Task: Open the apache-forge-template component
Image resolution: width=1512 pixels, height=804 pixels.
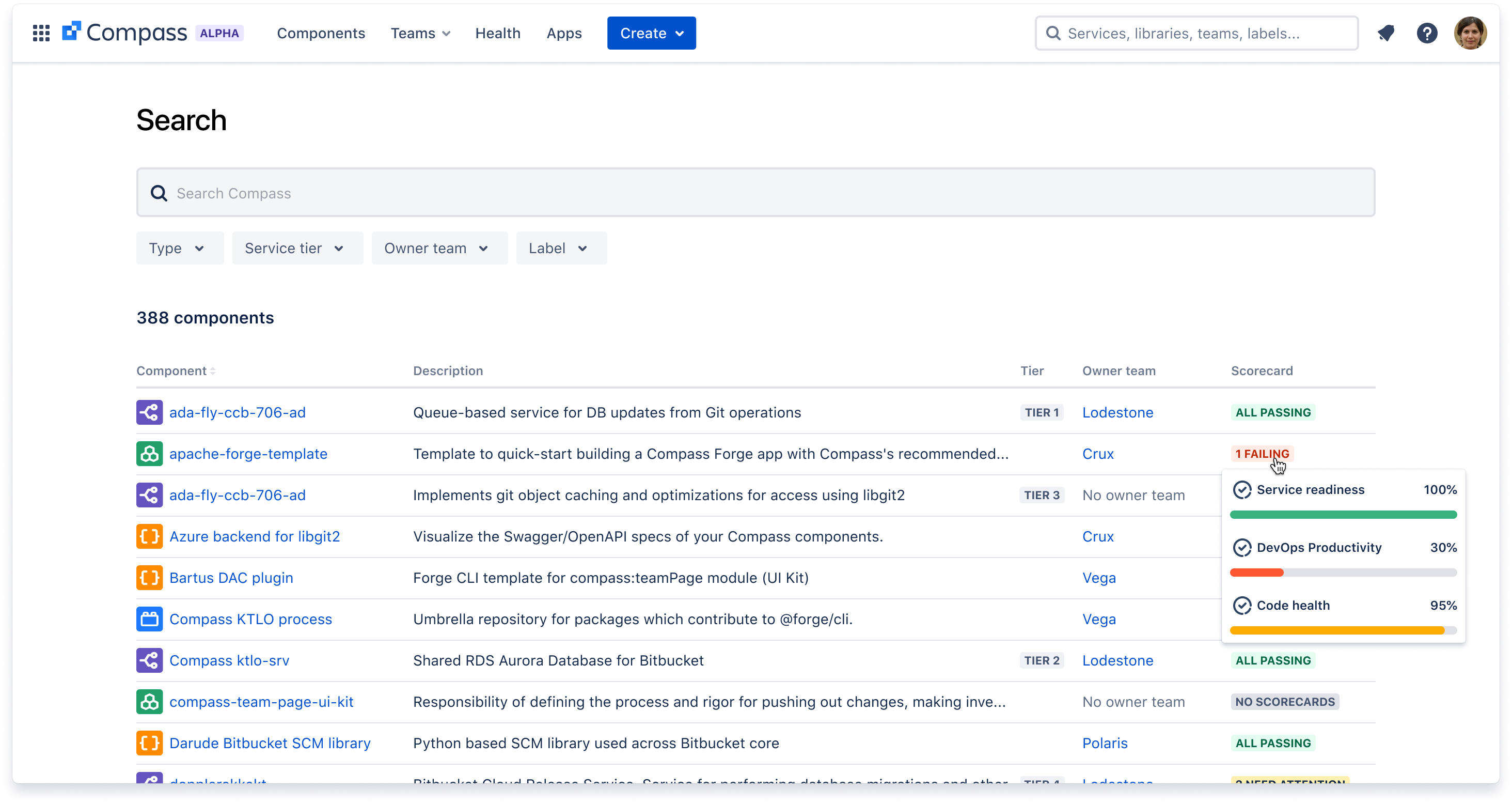Action: (248, 453)
